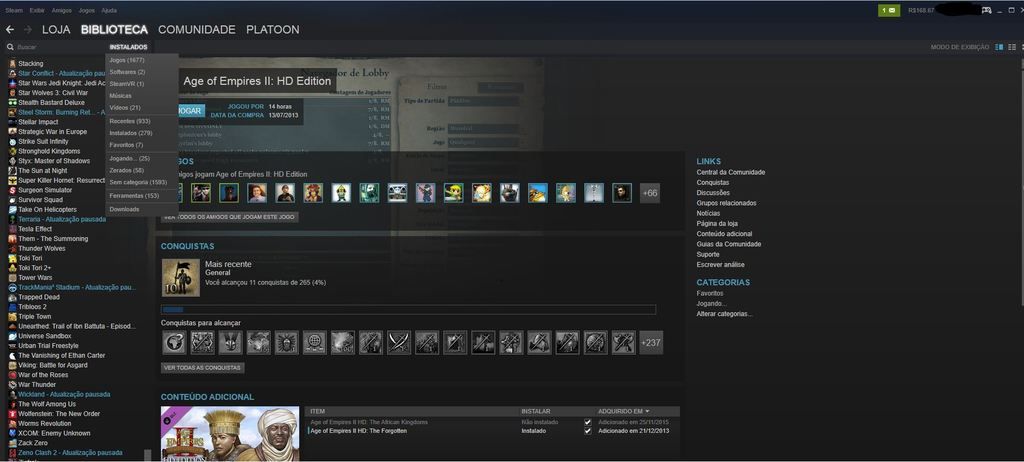The image size is (1024, 462).
Task: Launch Big Picture mode controller icon
Action: (986, 10)
